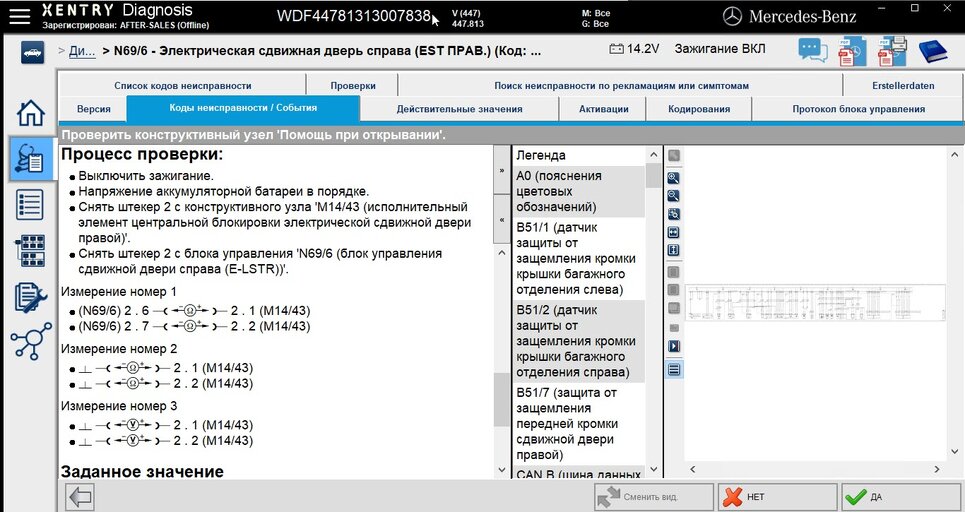Click the vehicle car icon

[x=31, y=52]
